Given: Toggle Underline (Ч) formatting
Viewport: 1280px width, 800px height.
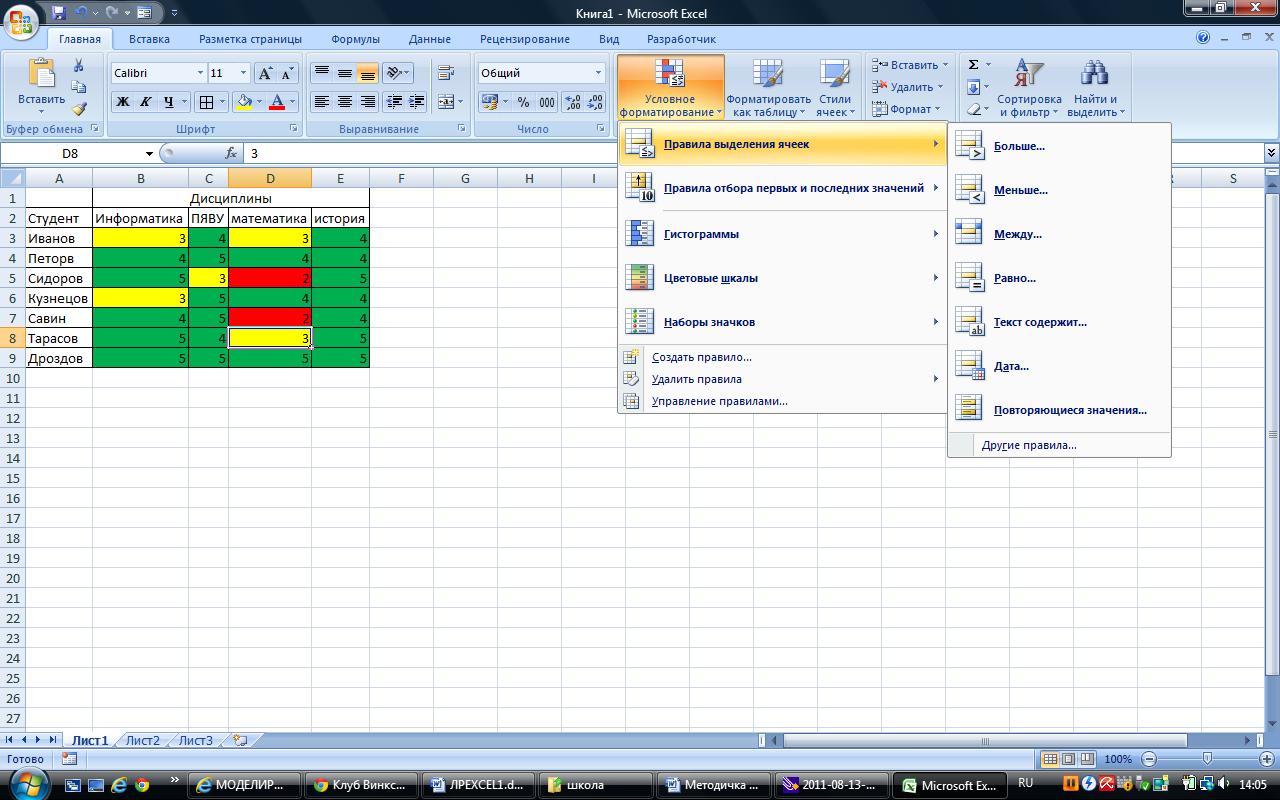Looking at the screenshot, I should point(169,102).
